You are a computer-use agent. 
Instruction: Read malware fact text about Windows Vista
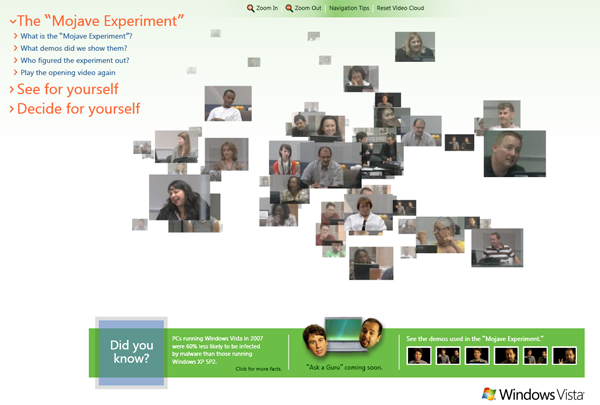coord(217,350)
